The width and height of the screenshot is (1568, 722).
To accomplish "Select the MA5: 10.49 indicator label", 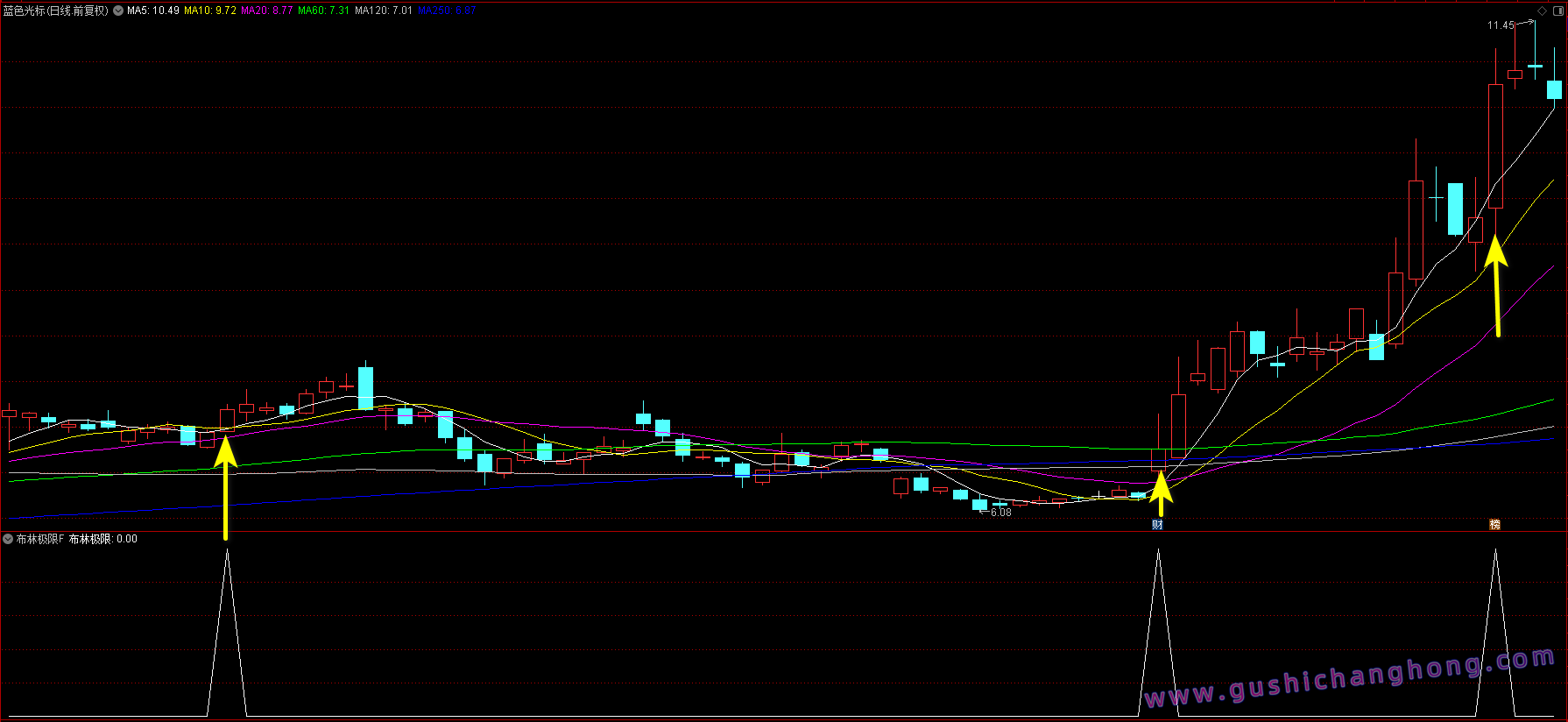I will coord(153,11).
